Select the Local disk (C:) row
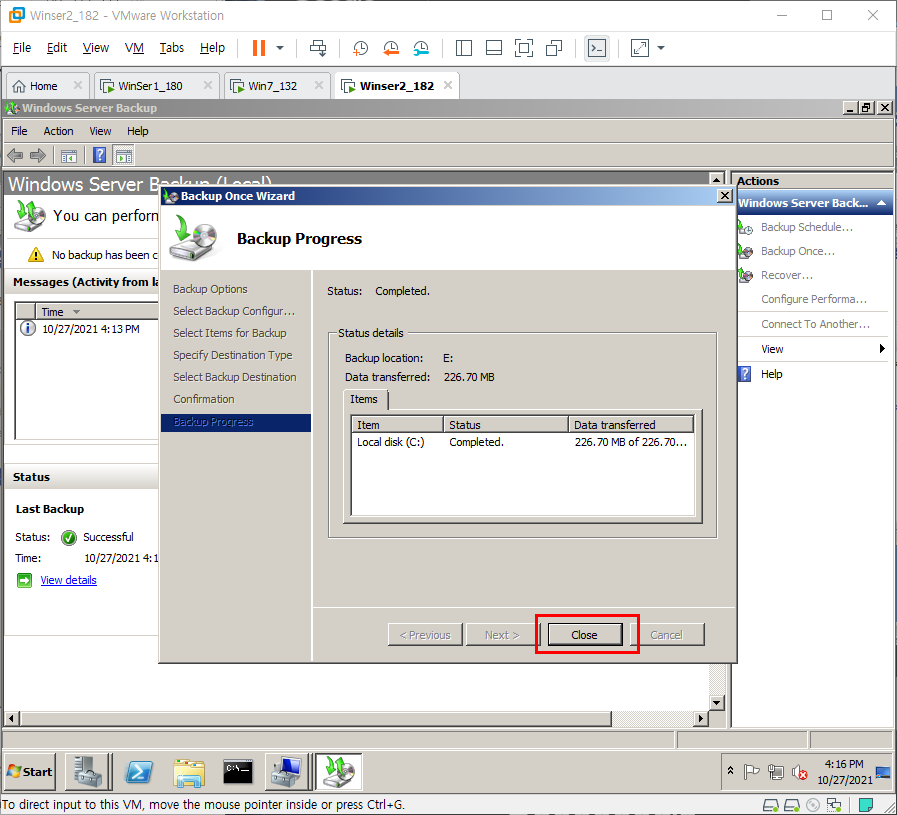Screen dimensions: 897x815 click(x=522, y=442)
